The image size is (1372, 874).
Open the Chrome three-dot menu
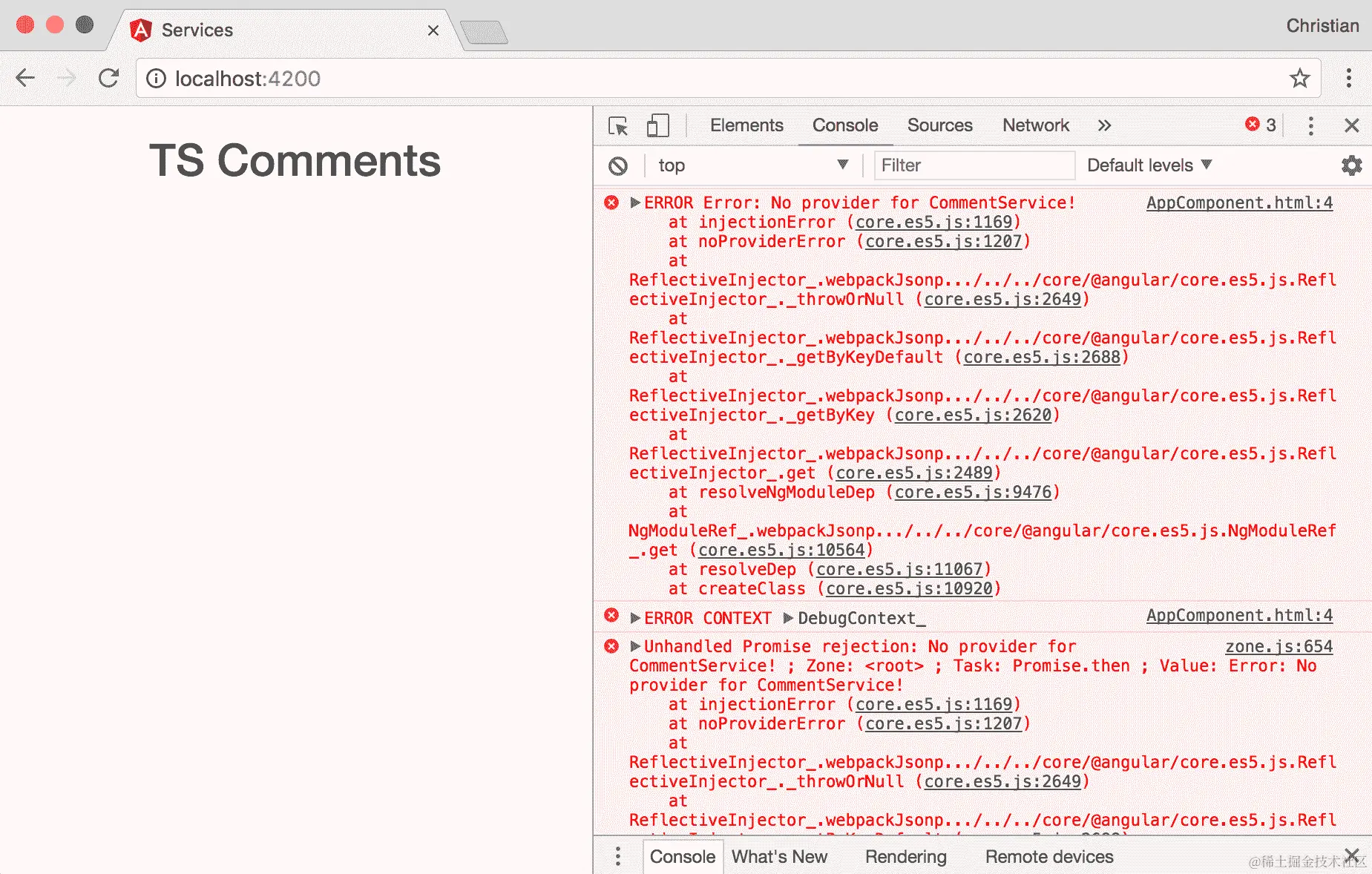[1349, 78]
